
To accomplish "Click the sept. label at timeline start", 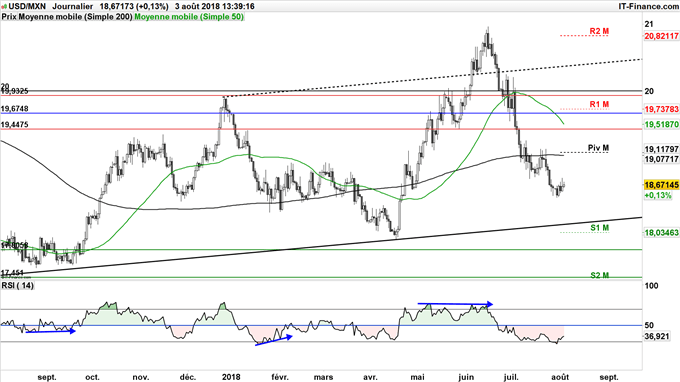I will 47,377.
